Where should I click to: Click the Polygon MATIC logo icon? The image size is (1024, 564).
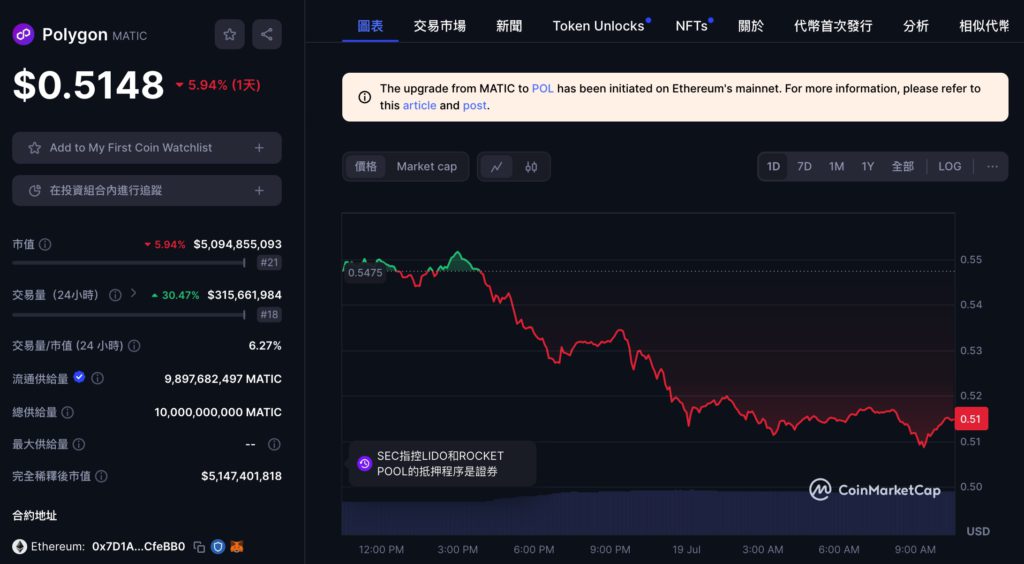[x=24, y=34]
